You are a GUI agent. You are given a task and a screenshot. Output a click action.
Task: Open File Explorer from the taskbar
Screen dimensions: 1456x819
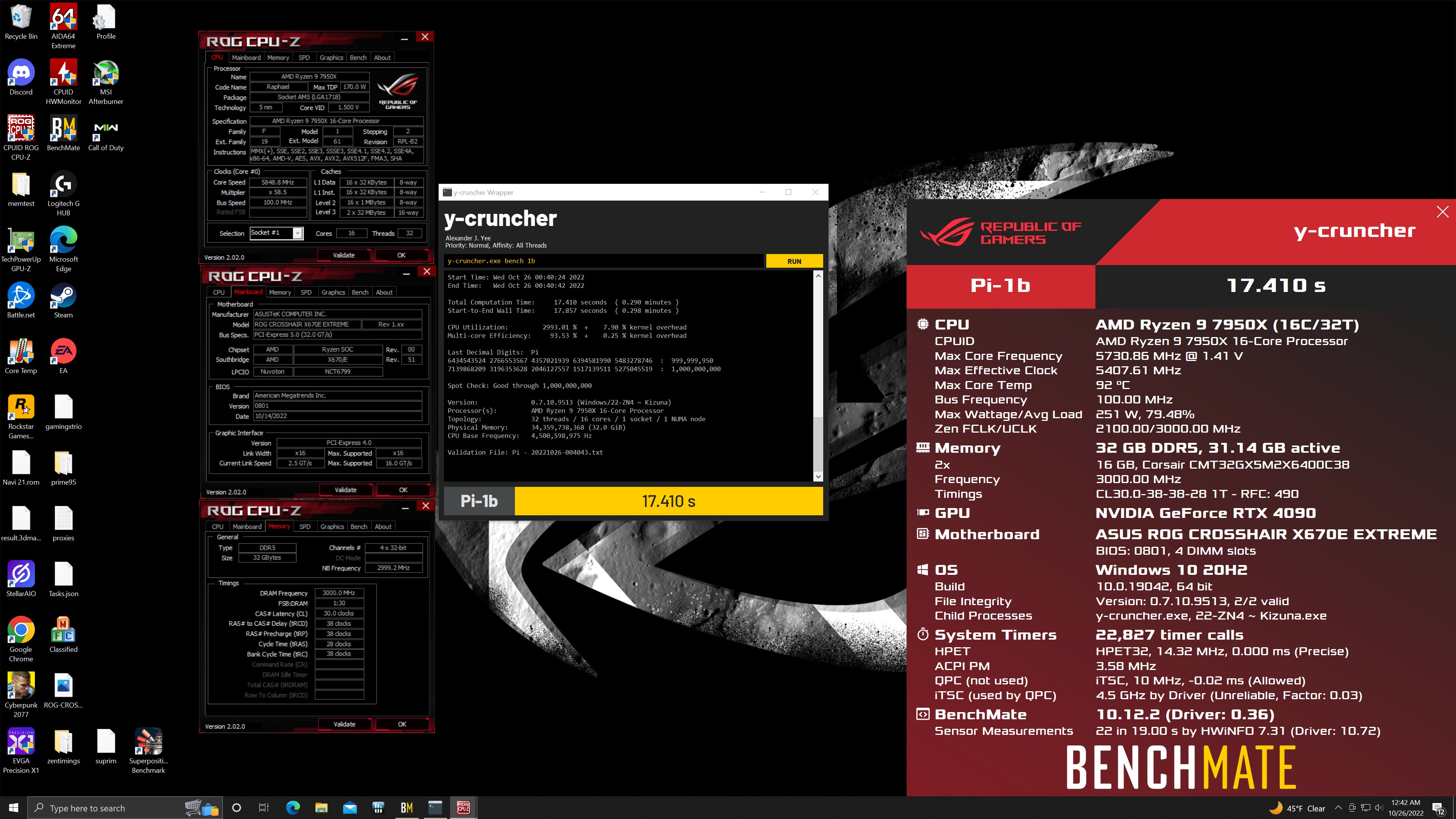click(x=321, y=808)
